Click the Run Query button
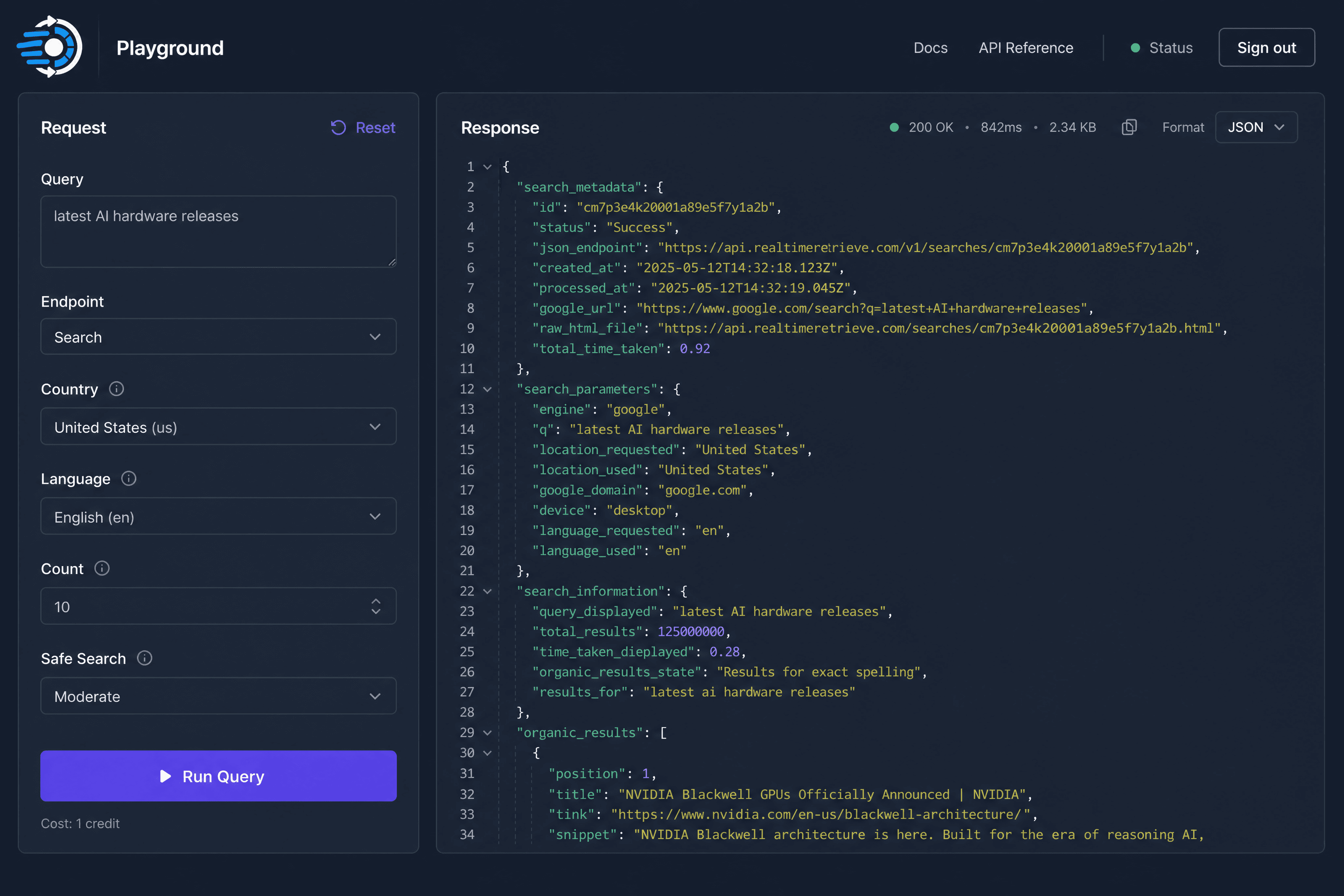Viewport: 1344px width, 896px height. [218, 776]
